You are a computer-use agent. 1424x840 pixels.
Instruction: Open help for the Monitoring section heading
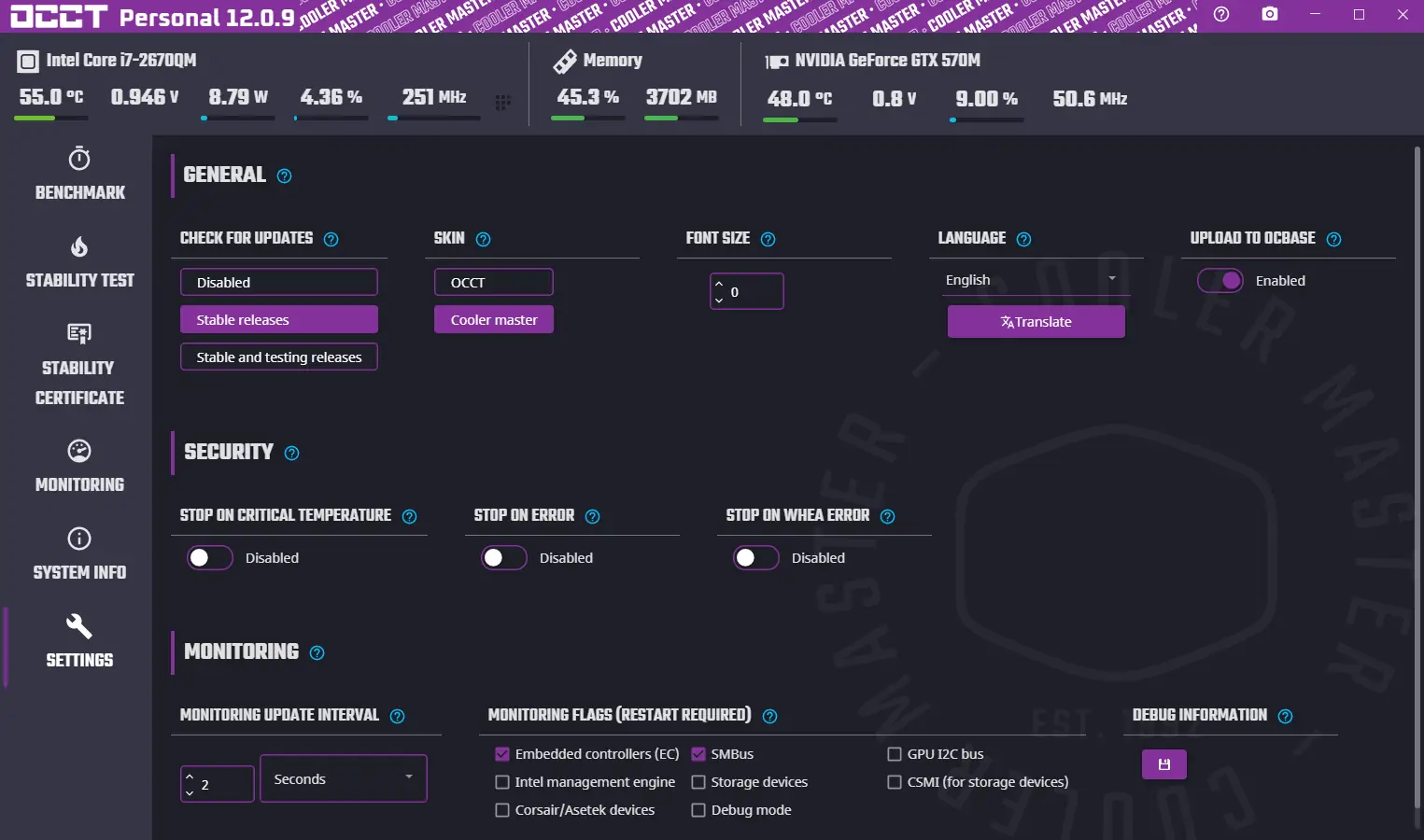click(317, 653)
